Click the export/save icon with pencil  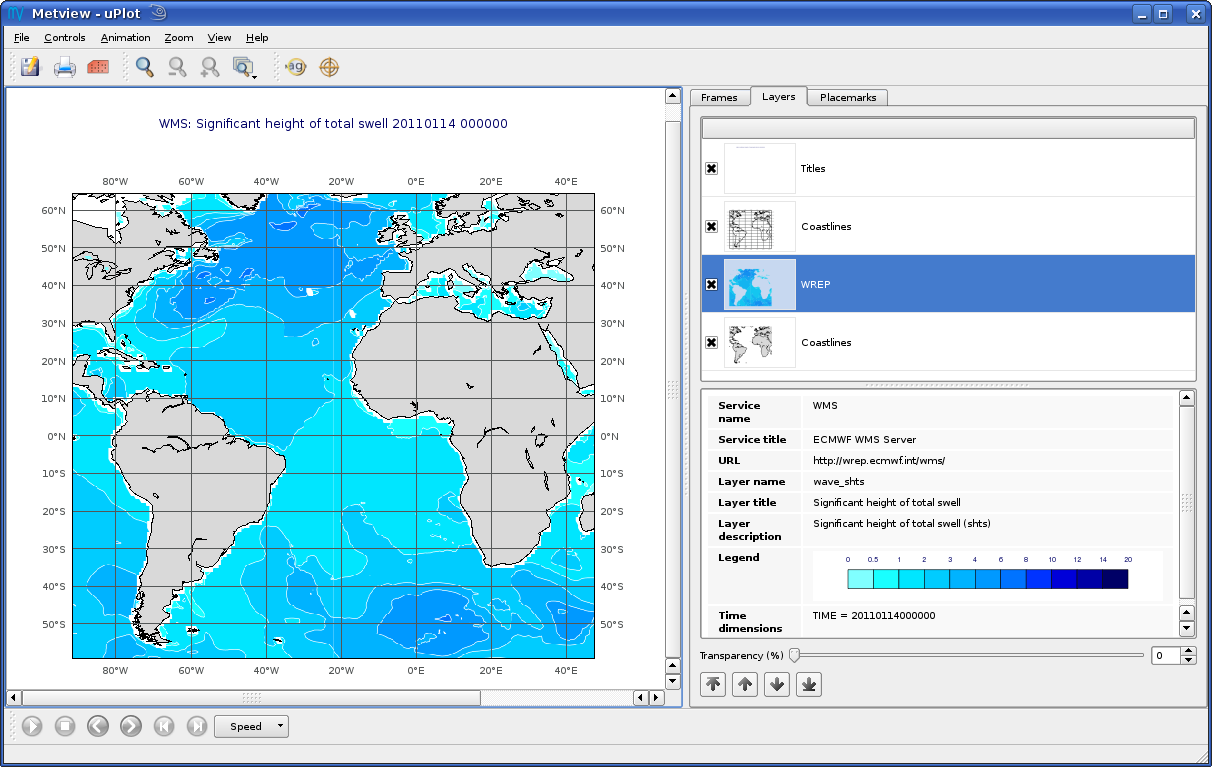31,67
